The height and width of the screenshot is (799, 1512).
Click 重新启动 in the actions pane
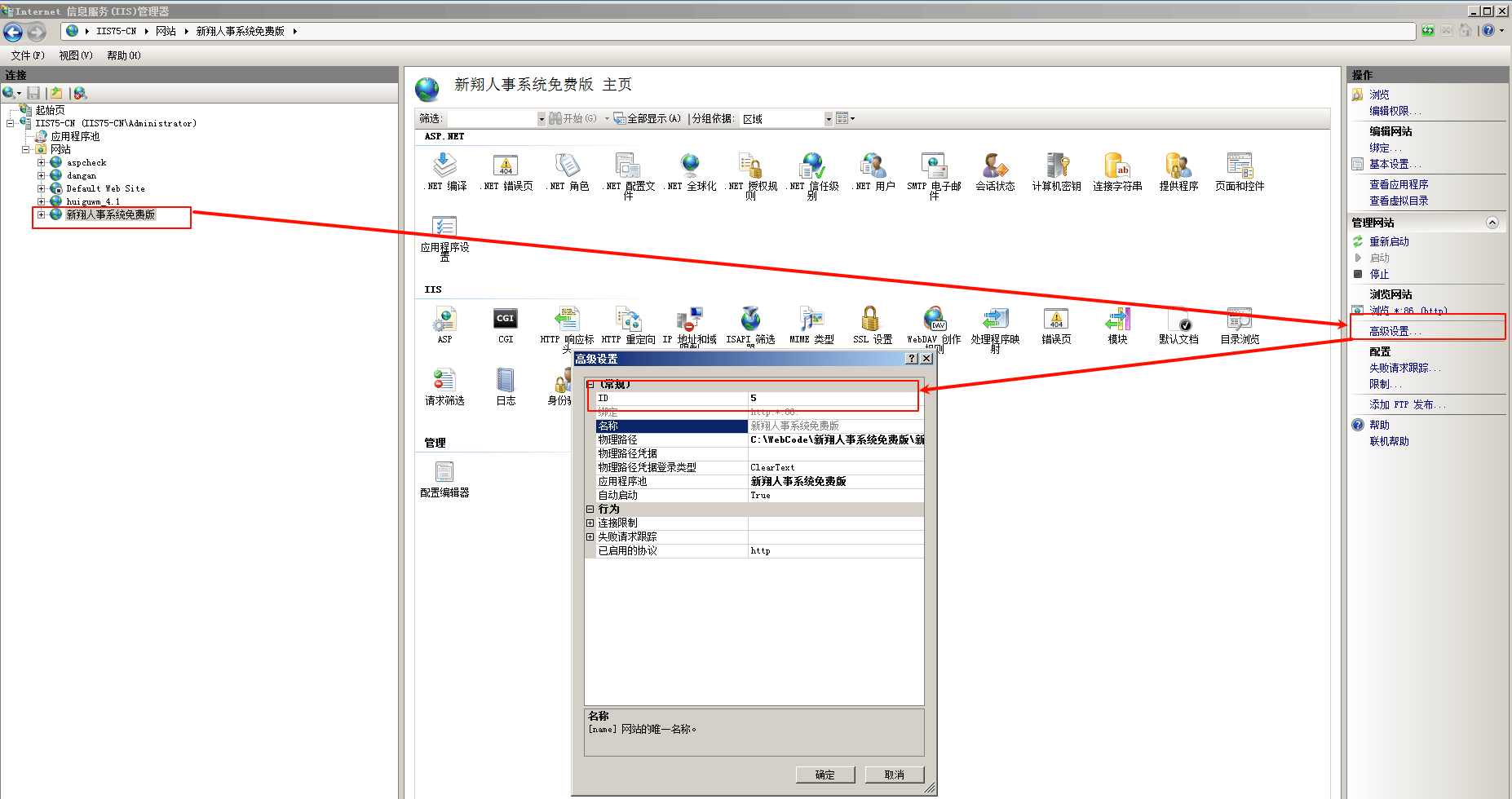click(x=1389, y=241)
